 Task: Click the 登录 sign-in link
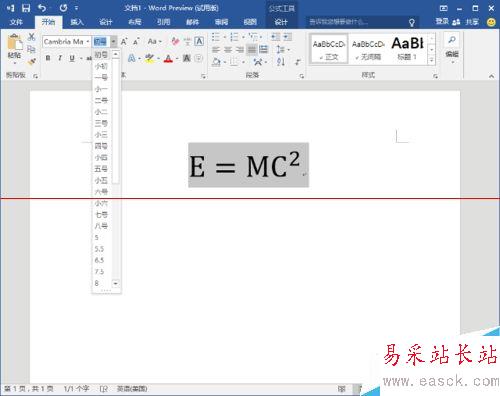[x=442, y=22]
